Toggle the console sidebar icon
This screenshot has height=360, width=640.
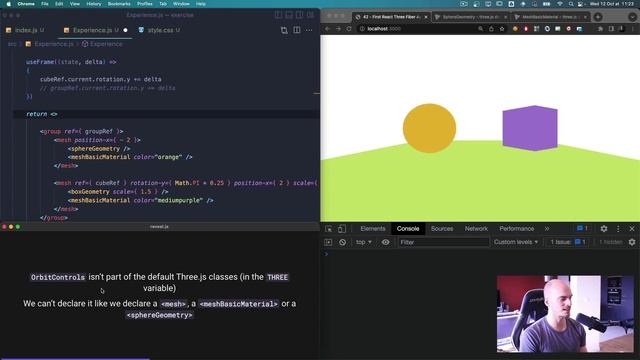(x=328, y=242)
